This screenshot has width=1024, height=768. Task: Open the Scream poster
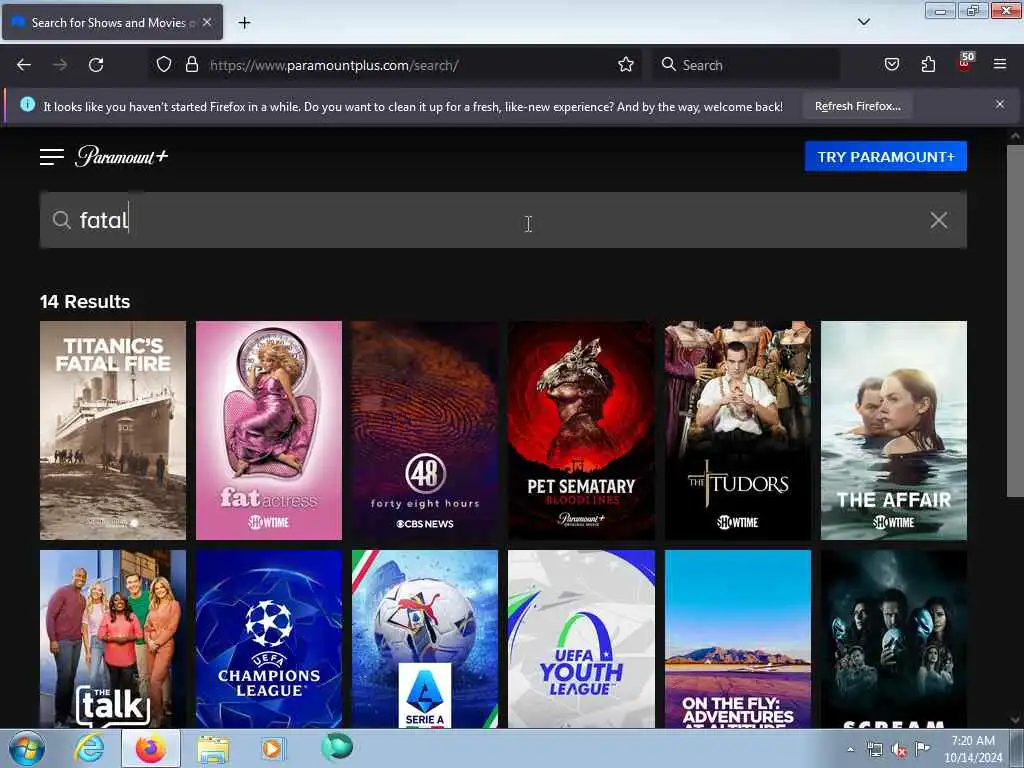tap(894, 639)
